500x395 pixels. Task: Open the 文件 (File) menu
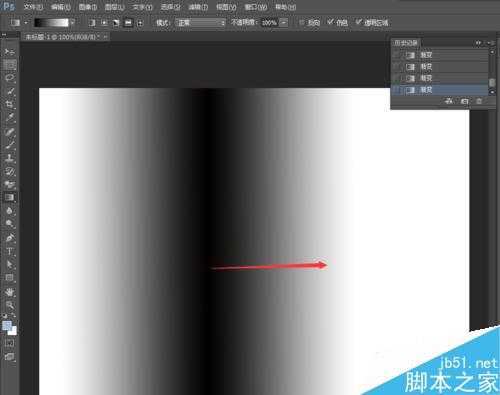pos(33,7)
